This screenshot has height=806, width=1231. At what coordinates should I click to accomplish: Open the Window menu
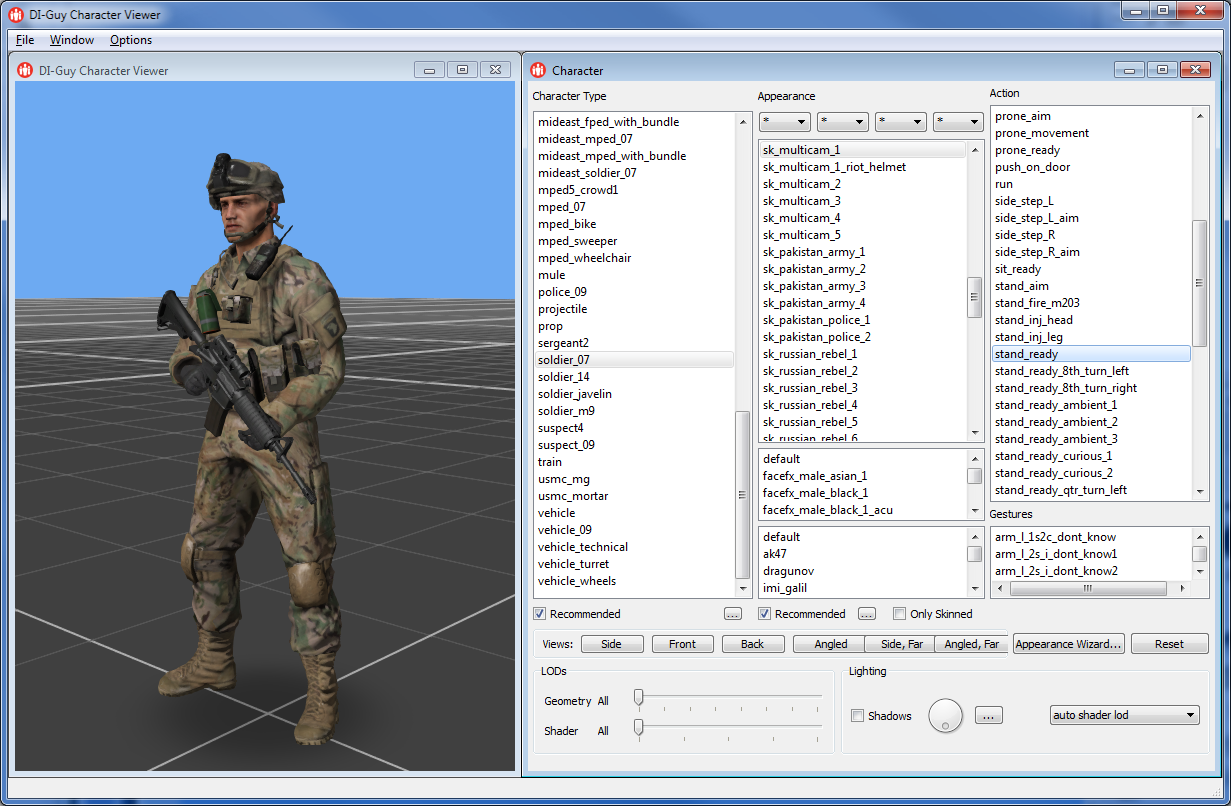coord(72,40)
